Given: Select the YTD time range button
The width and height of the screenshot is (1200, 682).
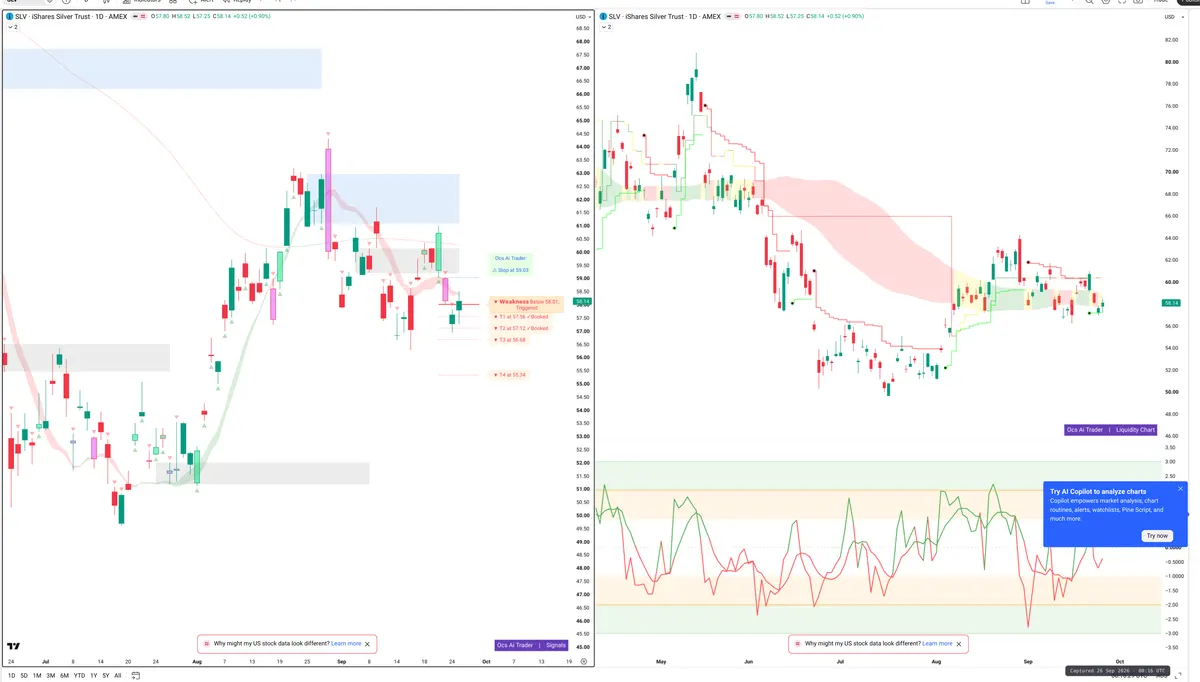Looking at the screenshot, I should tap(79, 676).
